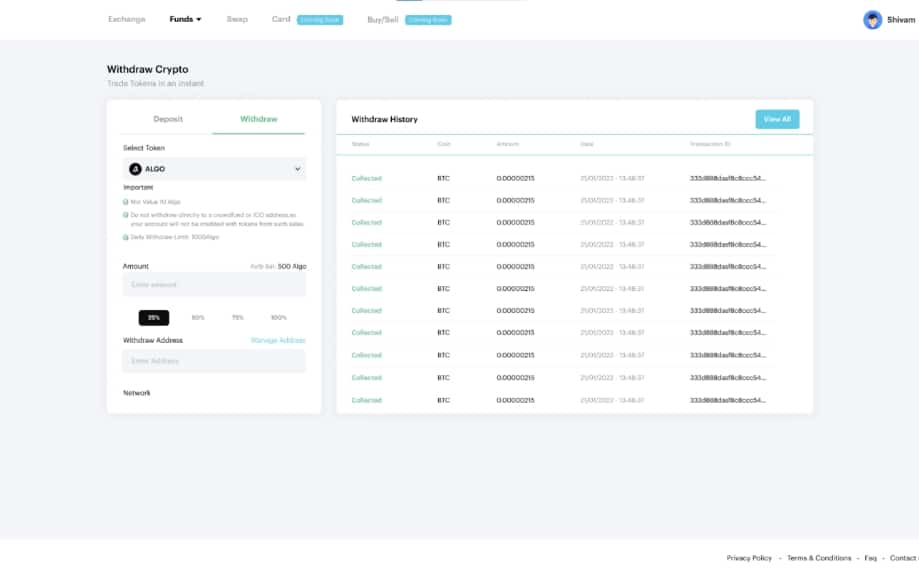Select the 25% amount option
The image size is (919, 576).
(153, 317)
